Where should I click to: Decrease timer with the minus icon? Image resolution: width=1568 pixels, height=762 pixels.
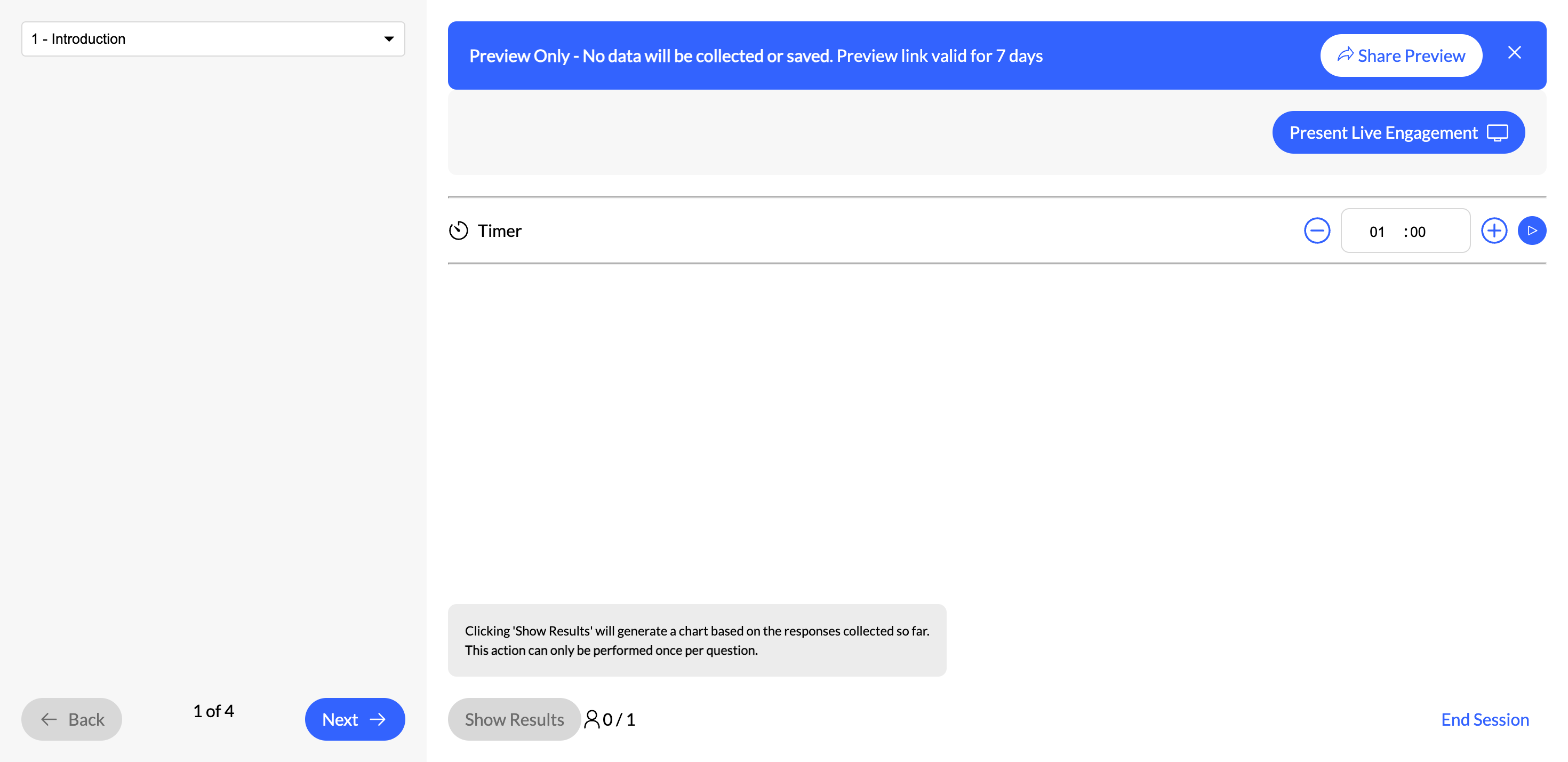1317,231
